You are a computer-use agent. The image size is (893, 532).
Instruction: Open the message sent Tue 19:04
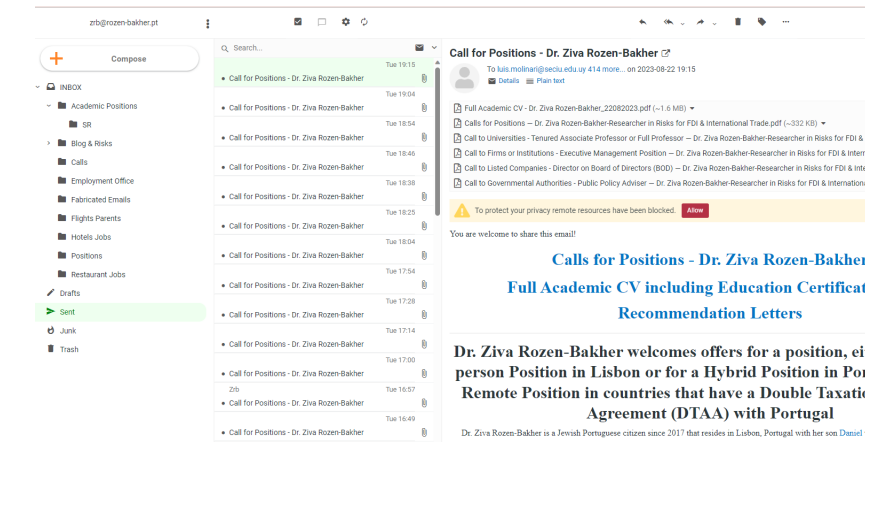pyautogui.click(x=323, y=102)
